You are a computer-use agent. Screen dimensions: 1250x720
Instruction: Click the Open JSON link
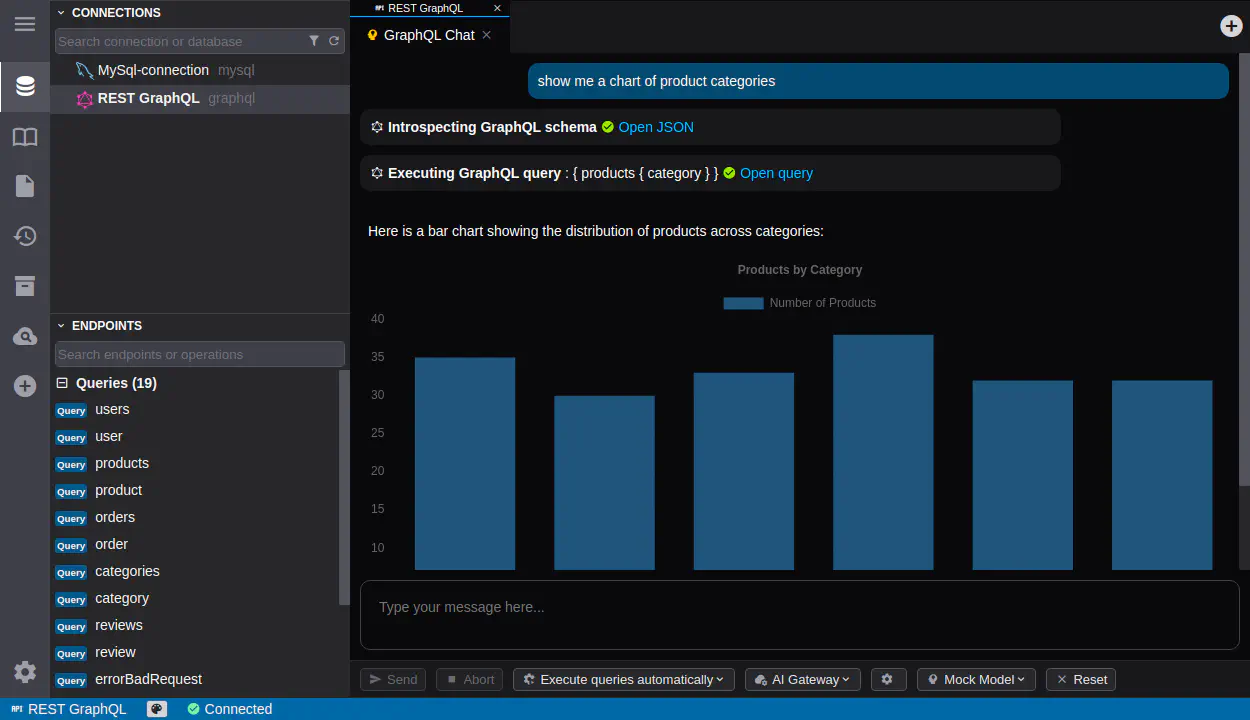tap(656, 127)
